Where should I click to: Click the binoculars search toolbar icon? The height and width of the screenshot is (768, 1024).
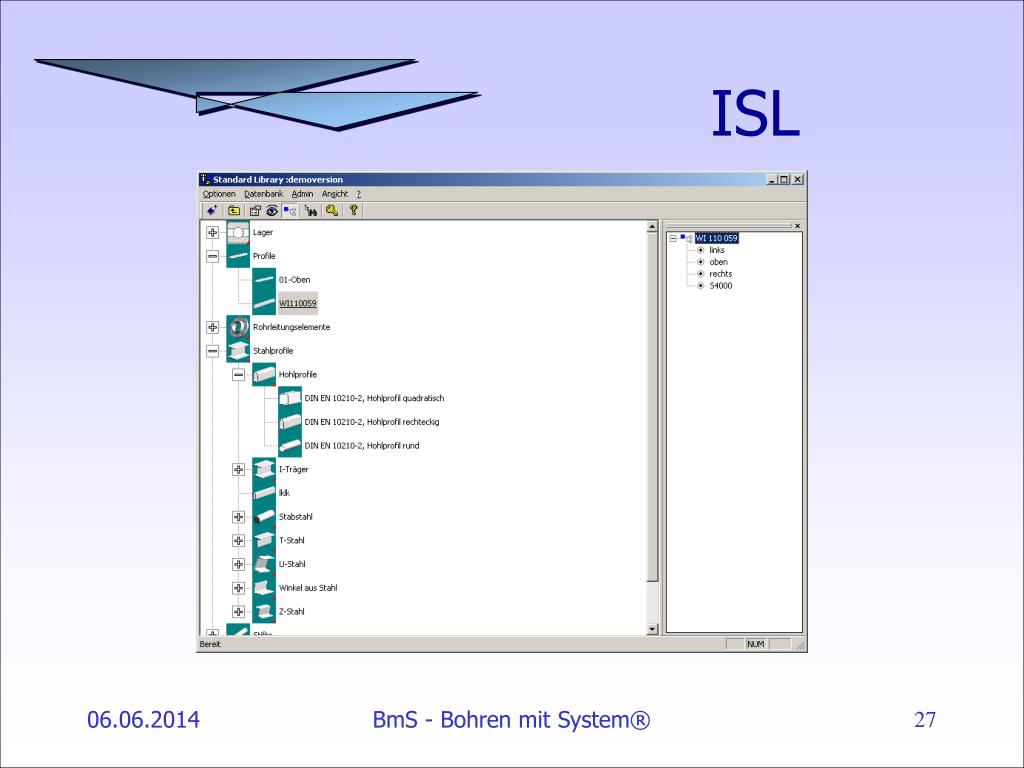[311, 210]
